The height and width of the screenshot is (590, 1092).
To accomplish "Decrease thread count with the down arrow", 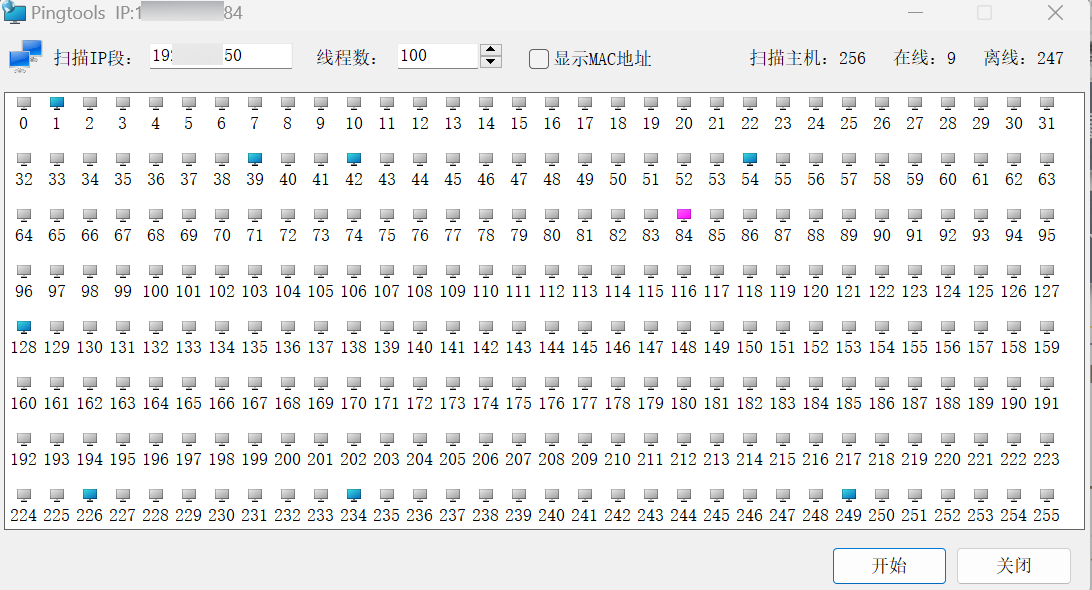I will 490,63.
